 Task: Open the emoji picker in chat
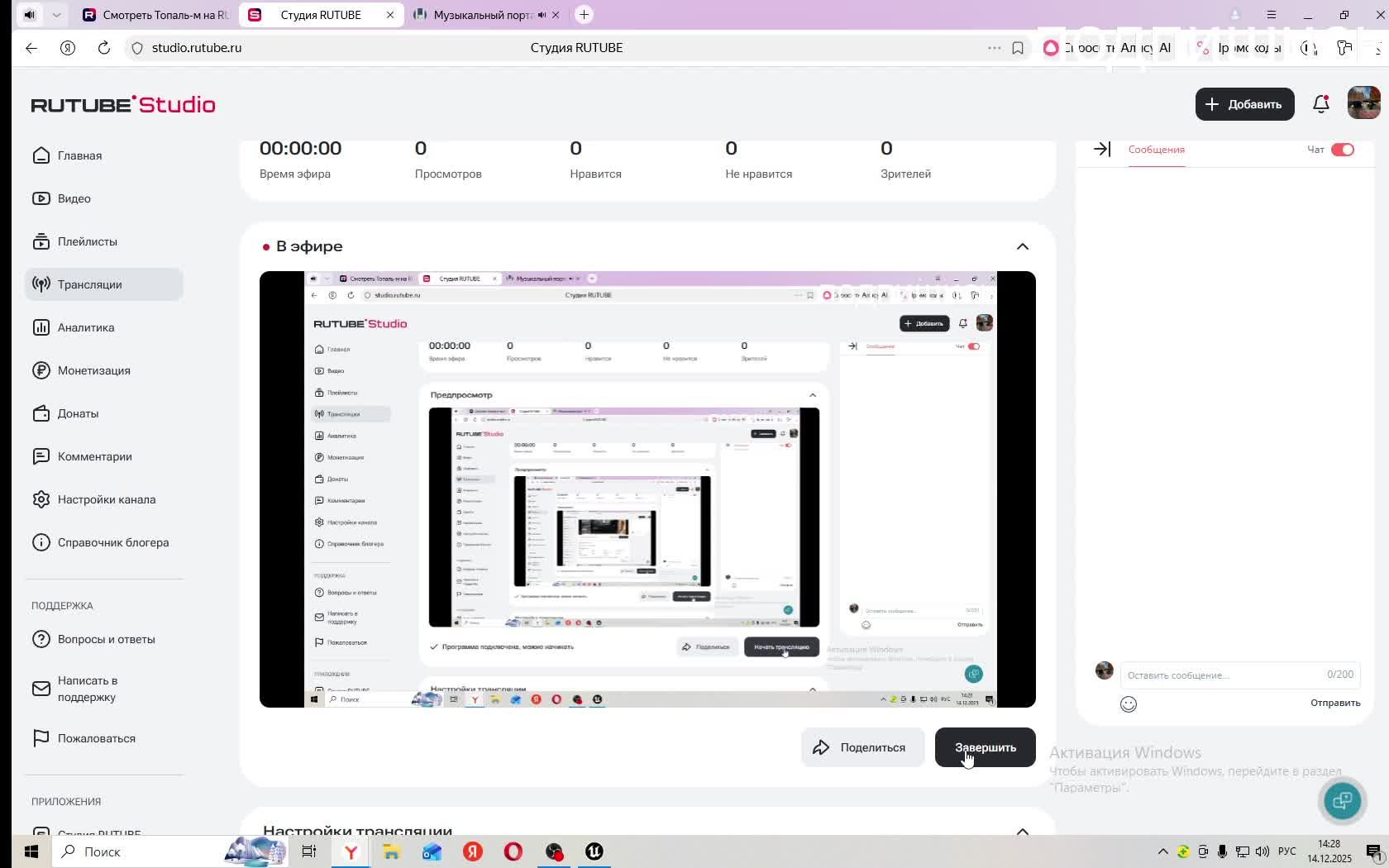[1129, 703]
